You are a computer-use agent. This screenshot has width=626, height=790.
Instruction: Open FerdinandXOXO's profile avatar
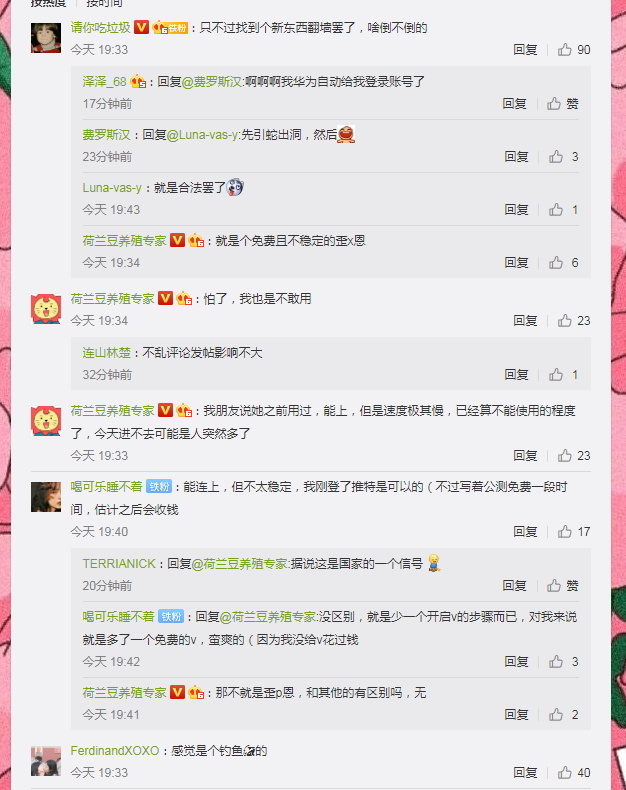(46, 761)
